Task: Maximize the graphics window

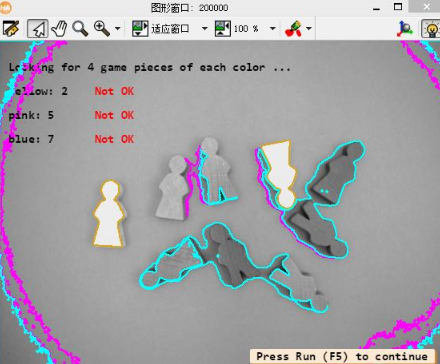Action: click(398, 7)
